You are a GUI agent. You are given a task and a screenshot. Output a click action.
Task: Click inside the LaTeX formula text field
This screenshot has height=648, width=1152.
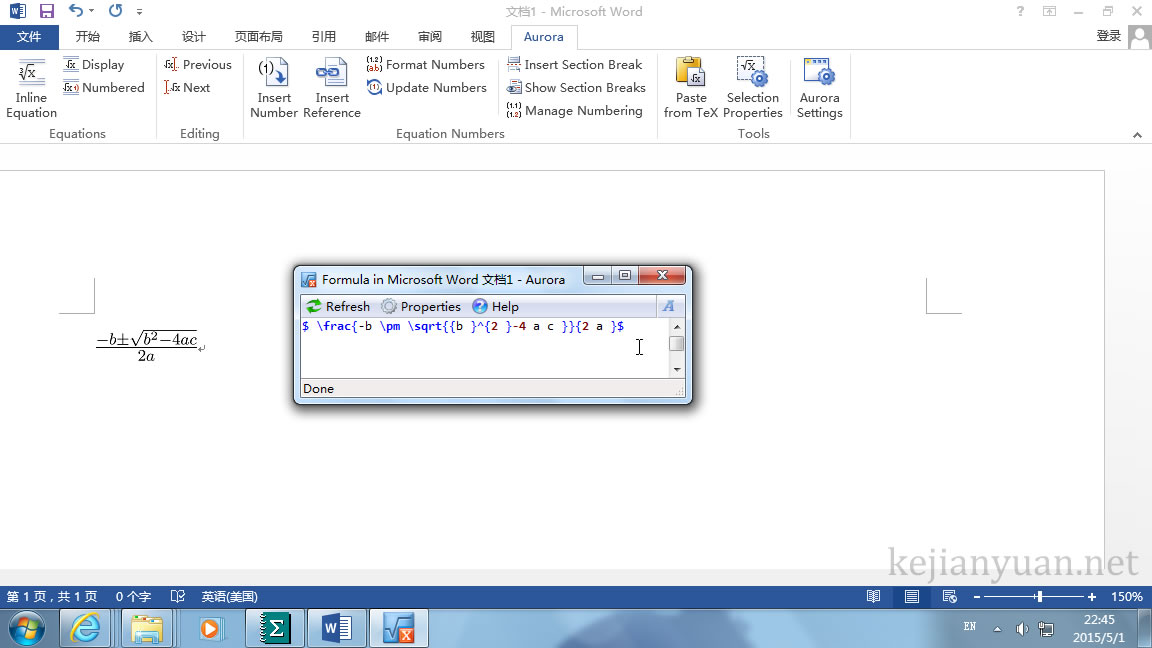click(485, 348)
